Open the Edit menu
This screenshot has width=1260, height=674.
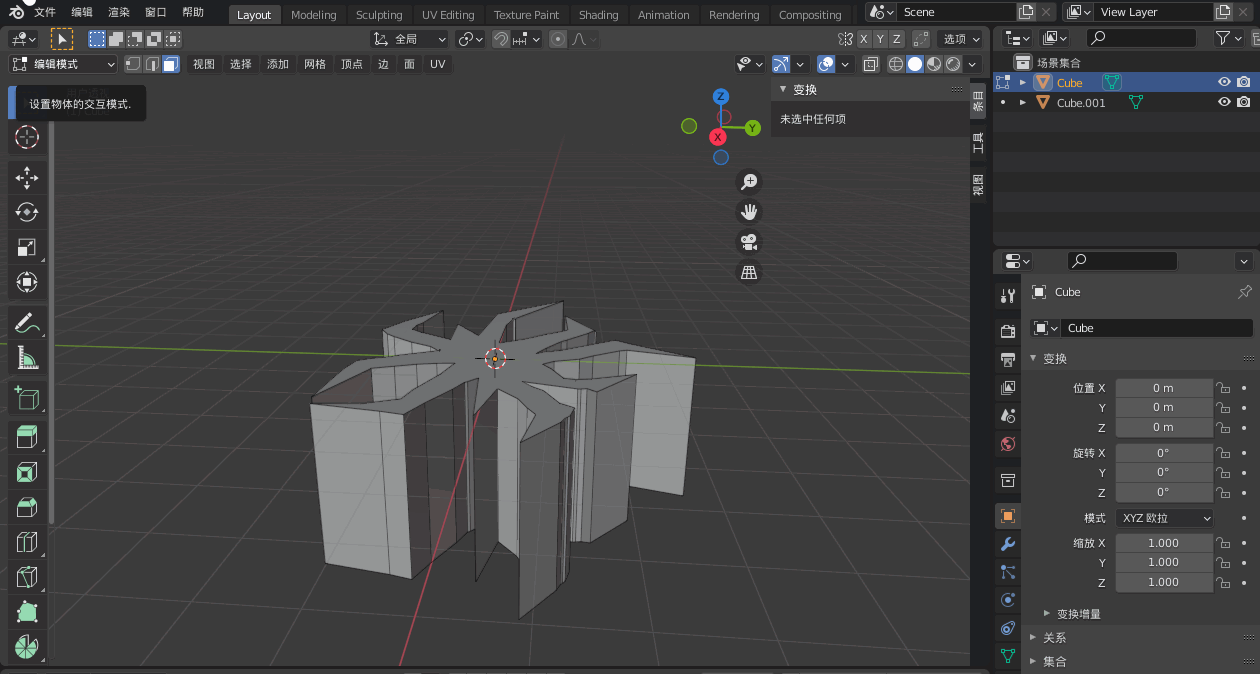(82, 13)
